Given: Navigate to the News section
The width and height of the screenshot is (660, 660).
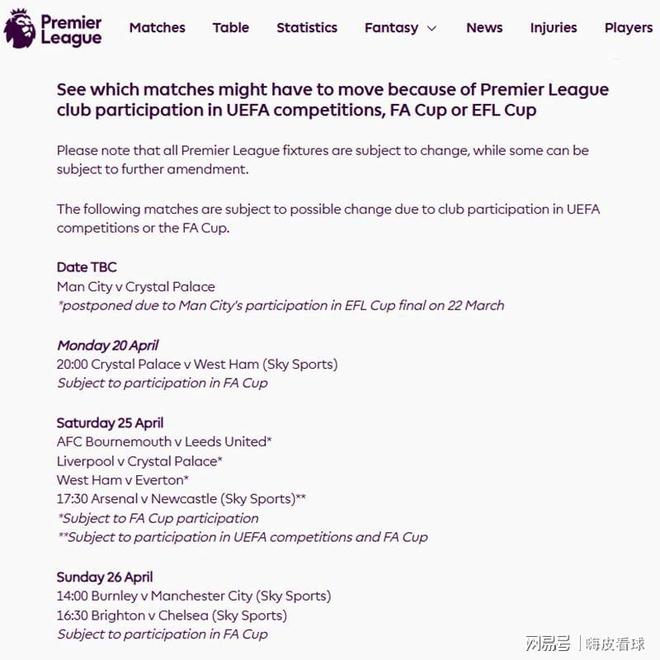Looking at the screenshot, I should (484, 28).
